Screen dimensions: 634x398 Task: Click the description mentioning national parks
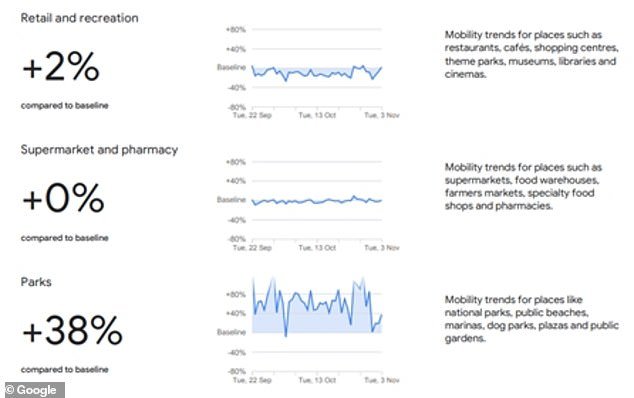(x=531, y=319)
